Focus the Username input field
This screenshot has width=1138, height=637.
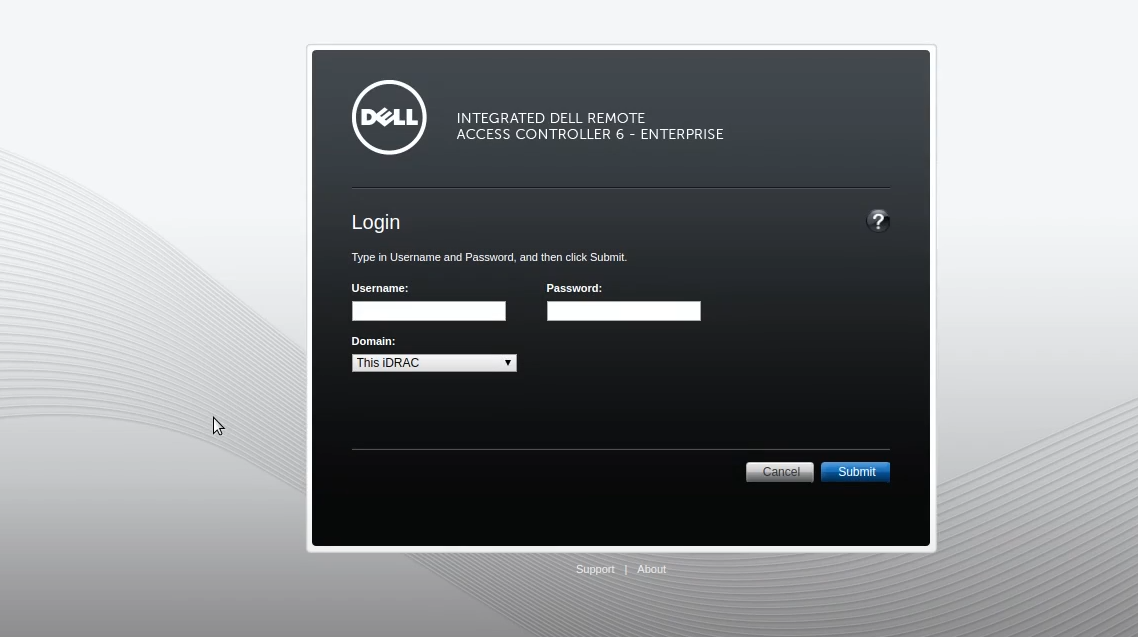tap(428, 311)
